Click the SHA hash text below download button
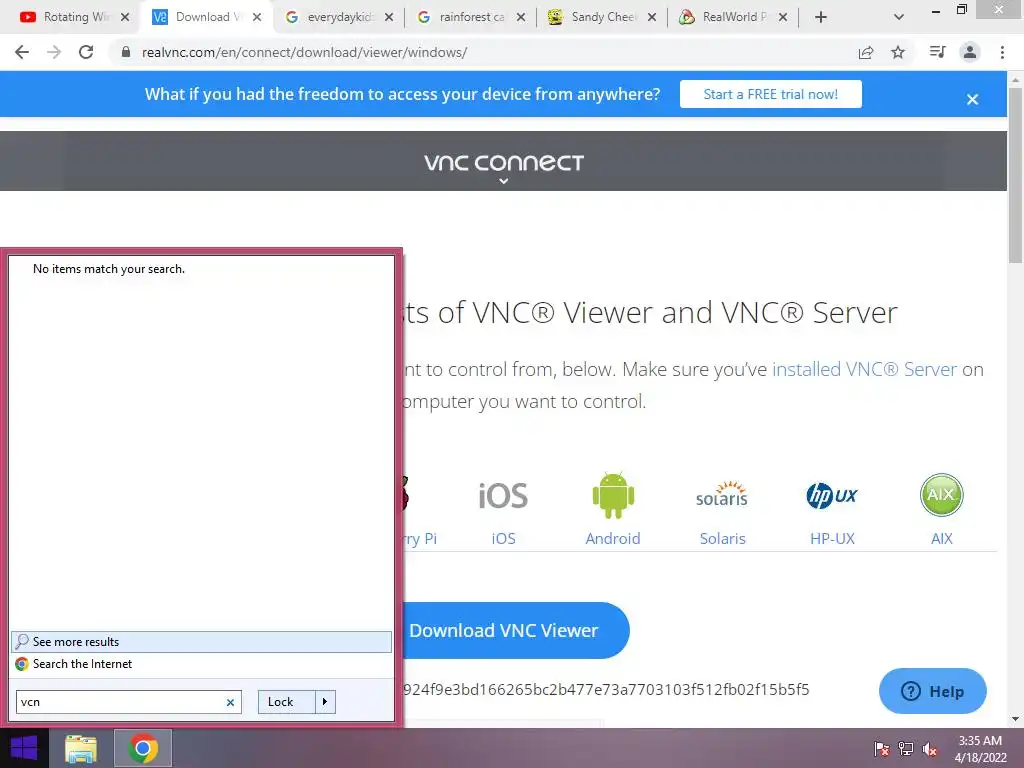 (x=605, y=690)
